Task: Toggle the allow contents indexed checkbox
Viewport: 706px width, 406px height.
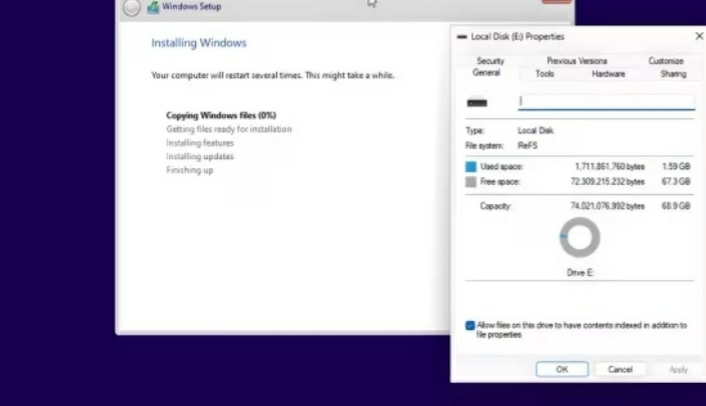Action: pyautogui.click(x=470, y=325)
